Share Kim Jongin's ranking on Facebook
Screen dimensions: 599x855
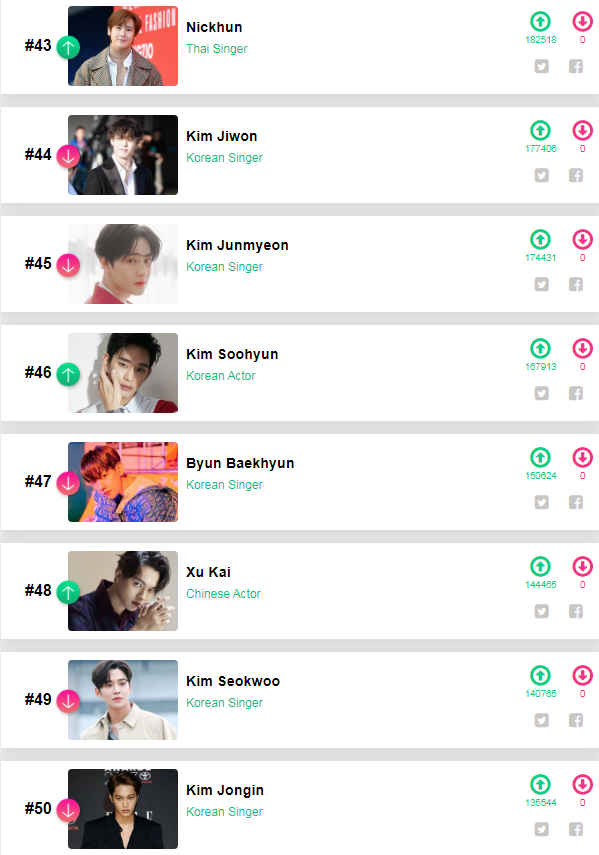point(576,829)
